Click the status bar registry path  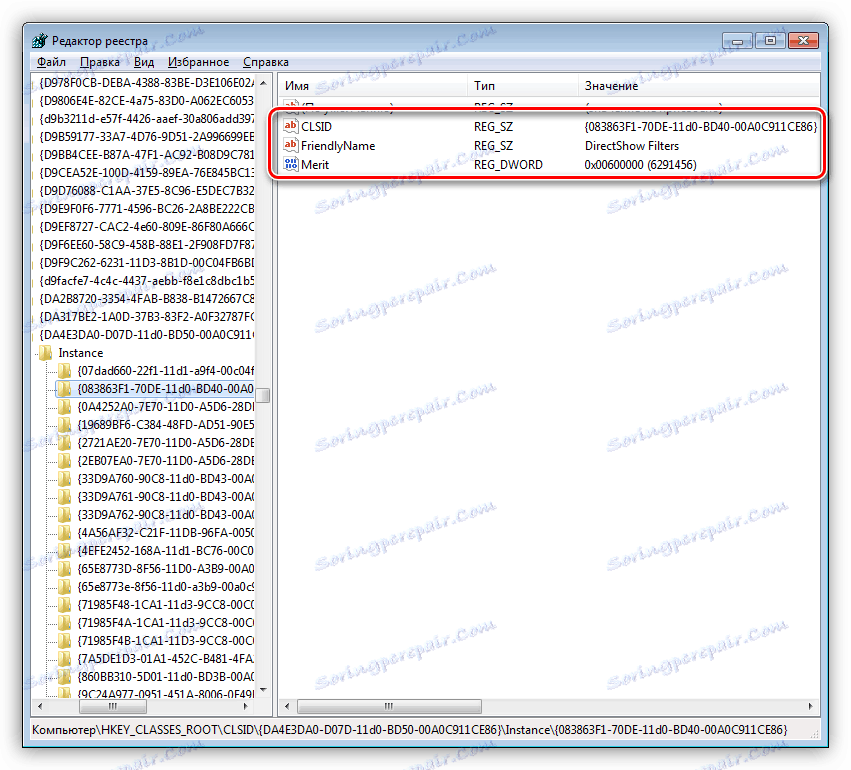pos(409,730)
